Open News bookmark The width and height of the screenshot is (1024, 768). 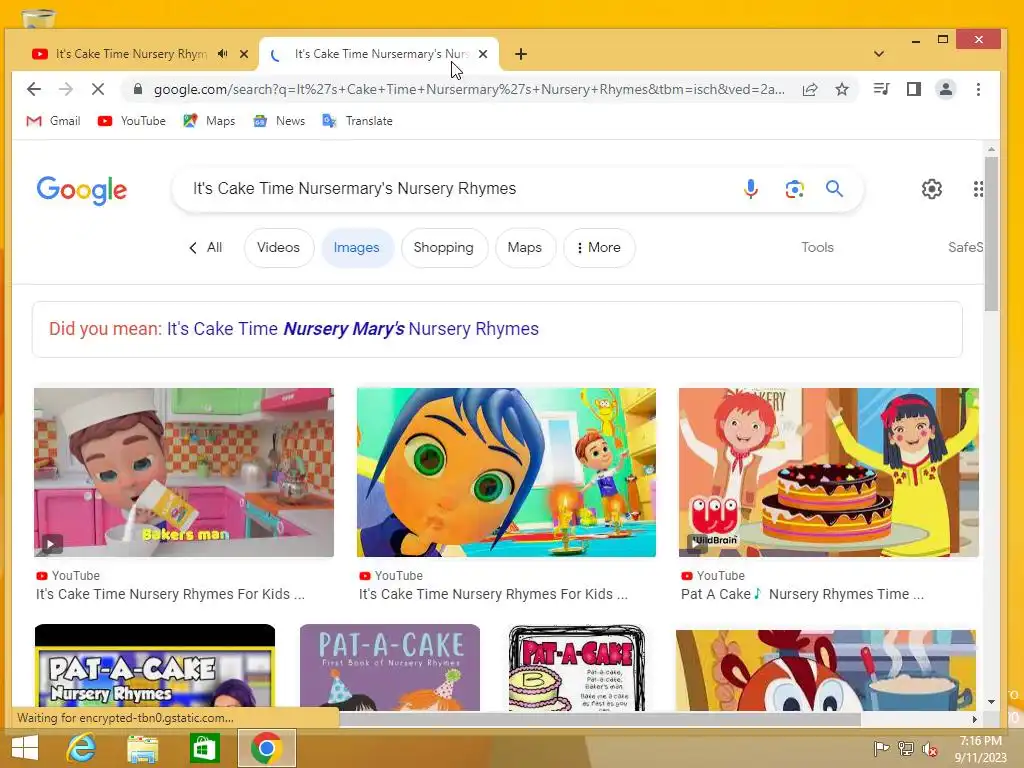pos(279,121)
